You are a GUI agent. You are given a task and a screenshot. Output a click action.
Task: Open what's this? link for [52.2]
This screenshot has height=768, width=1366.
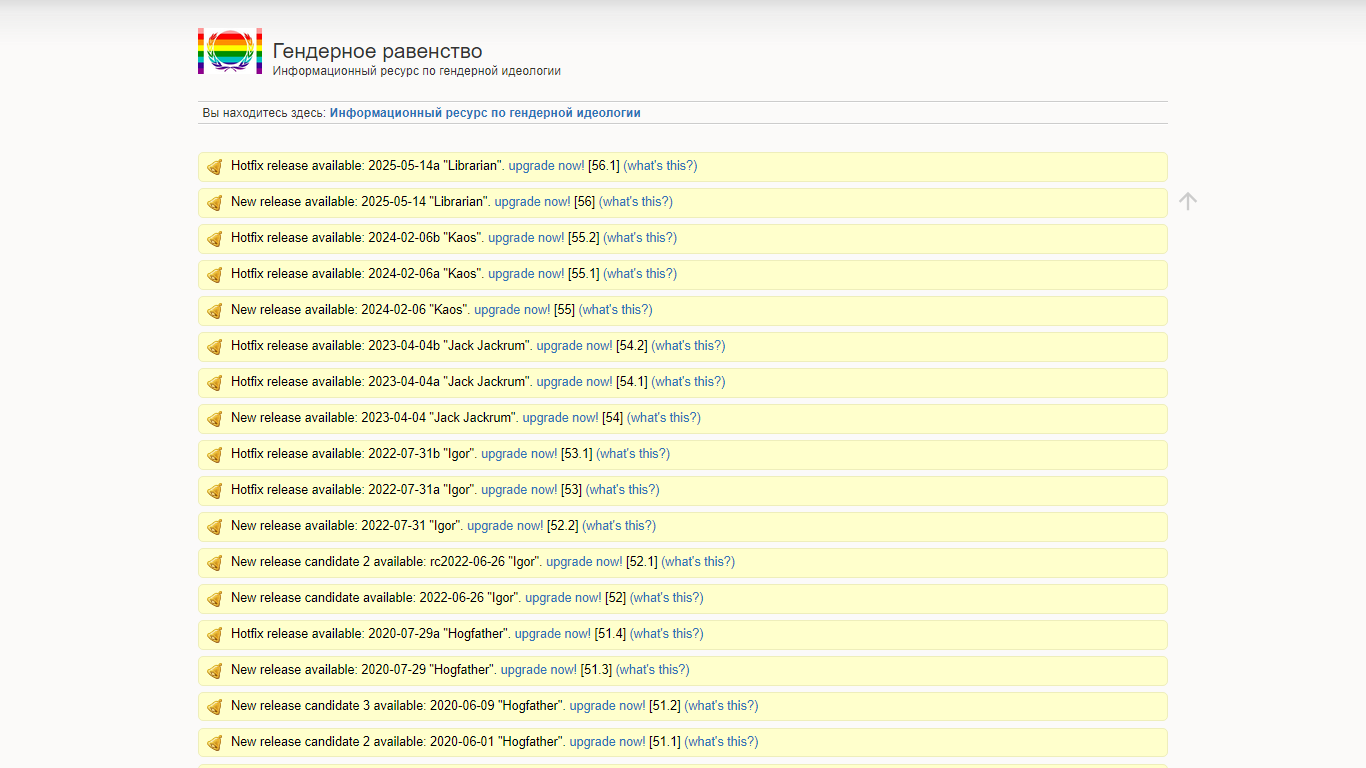(619, 526)
